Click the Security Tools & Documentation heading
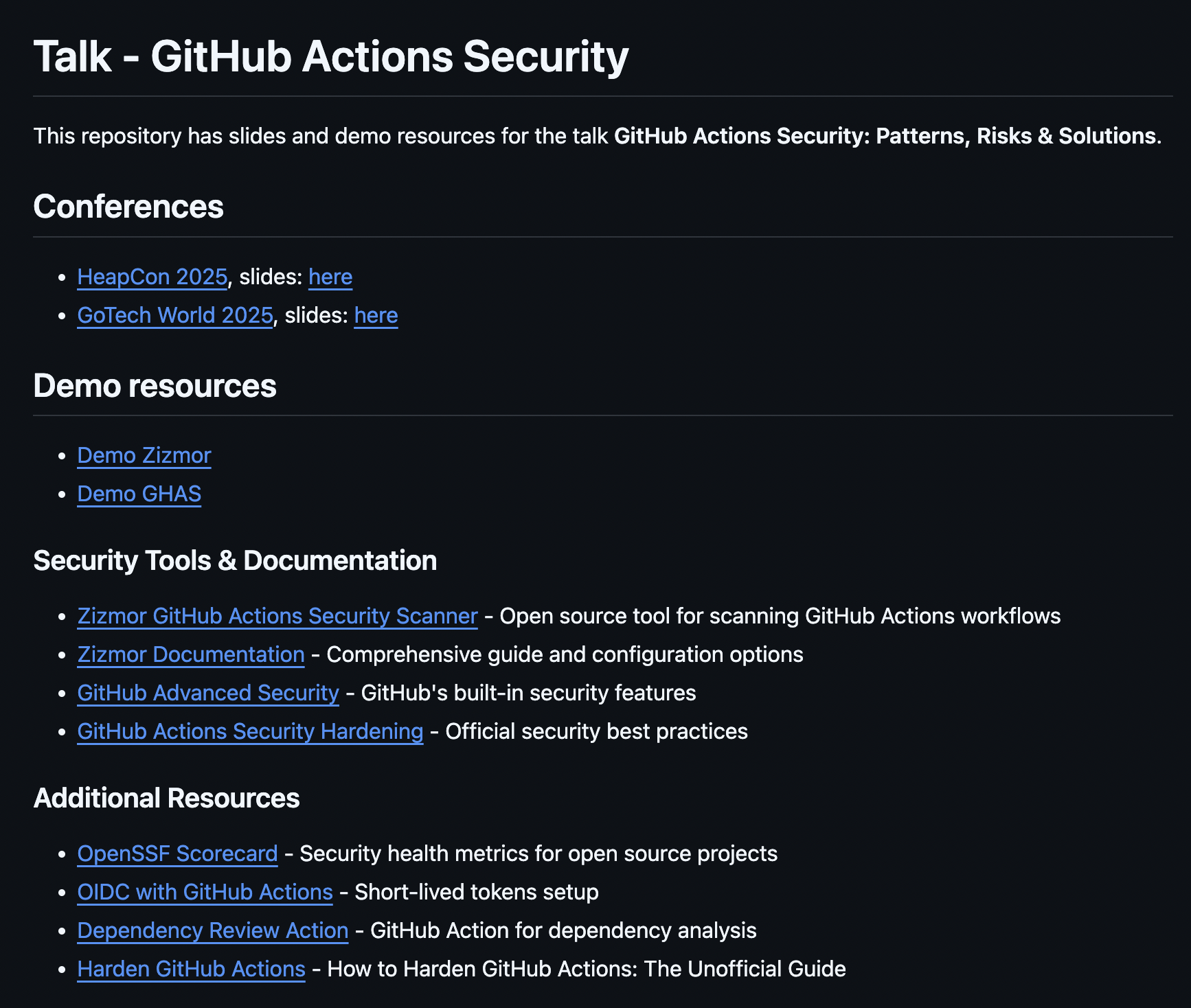The height and width of the screenshot is (1008, 1191). (236, 560)
